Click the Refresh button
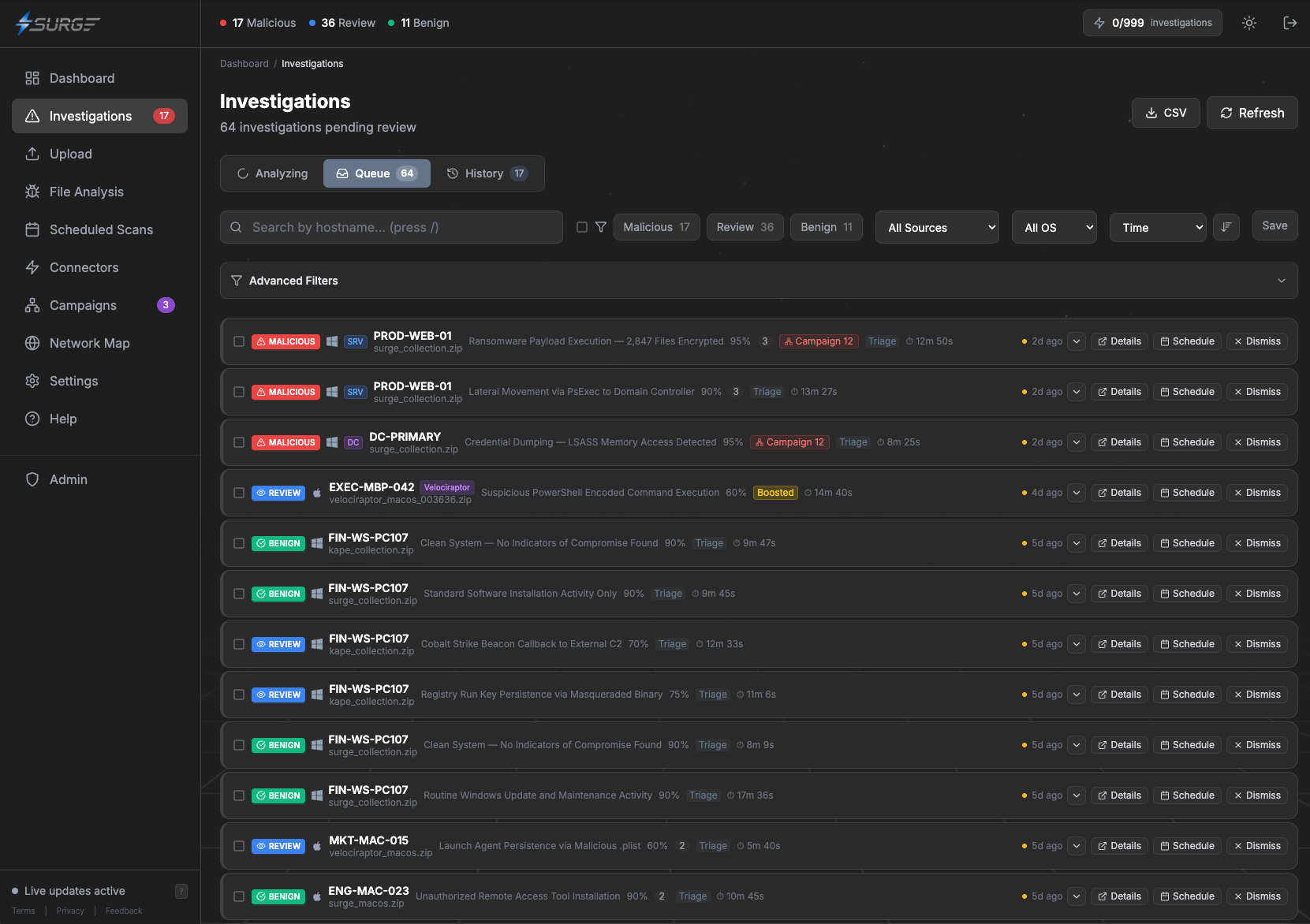Screen dimensions: 1310x924 pos(1252,113)
